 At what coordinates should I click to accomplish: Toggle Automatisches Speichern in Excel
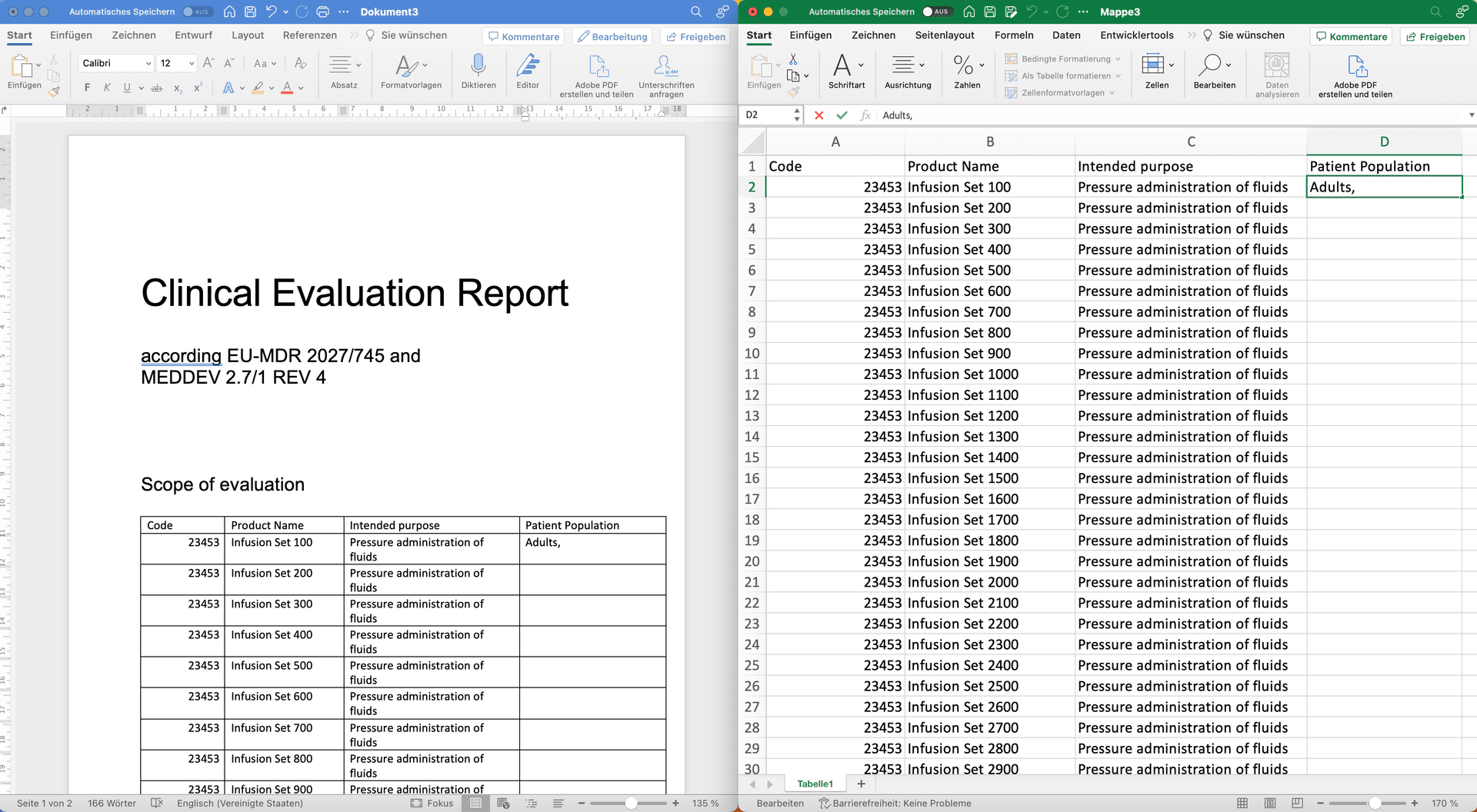[x=938, y=12]
